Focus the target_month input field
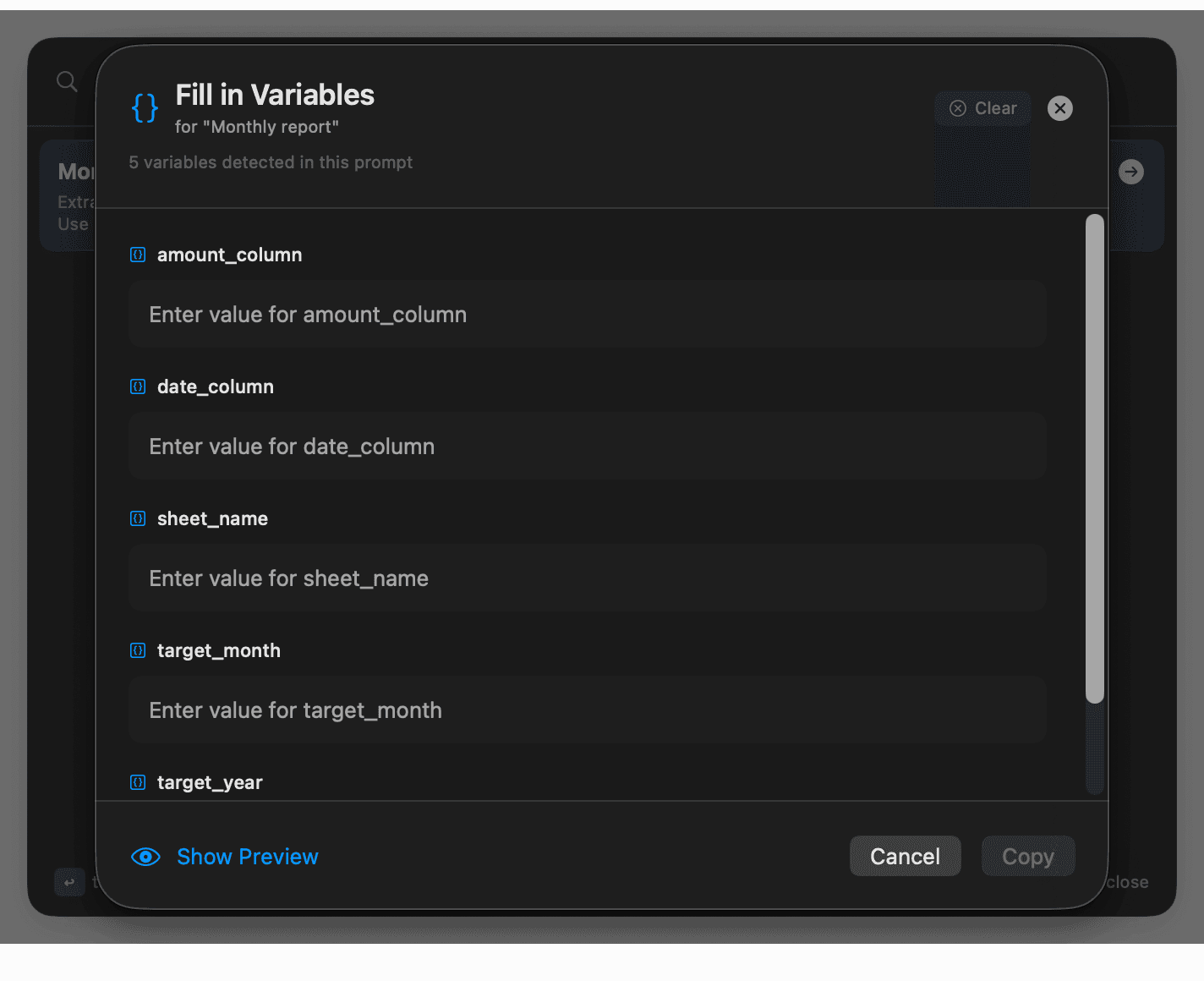 click(x=587, y=710)
